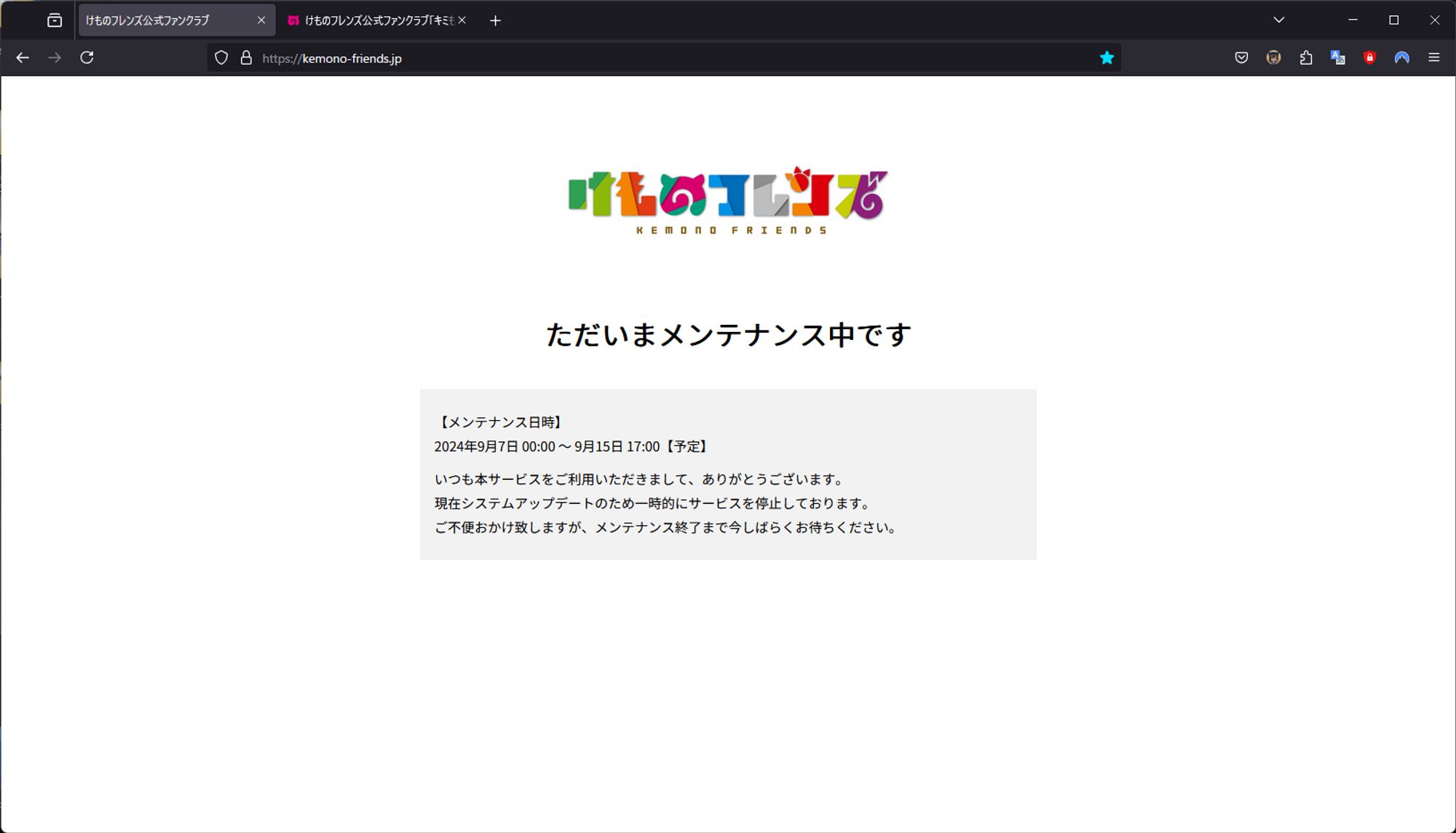
Task: Open Firefox View at tab bar start
Action: click(x=55, y=20)
